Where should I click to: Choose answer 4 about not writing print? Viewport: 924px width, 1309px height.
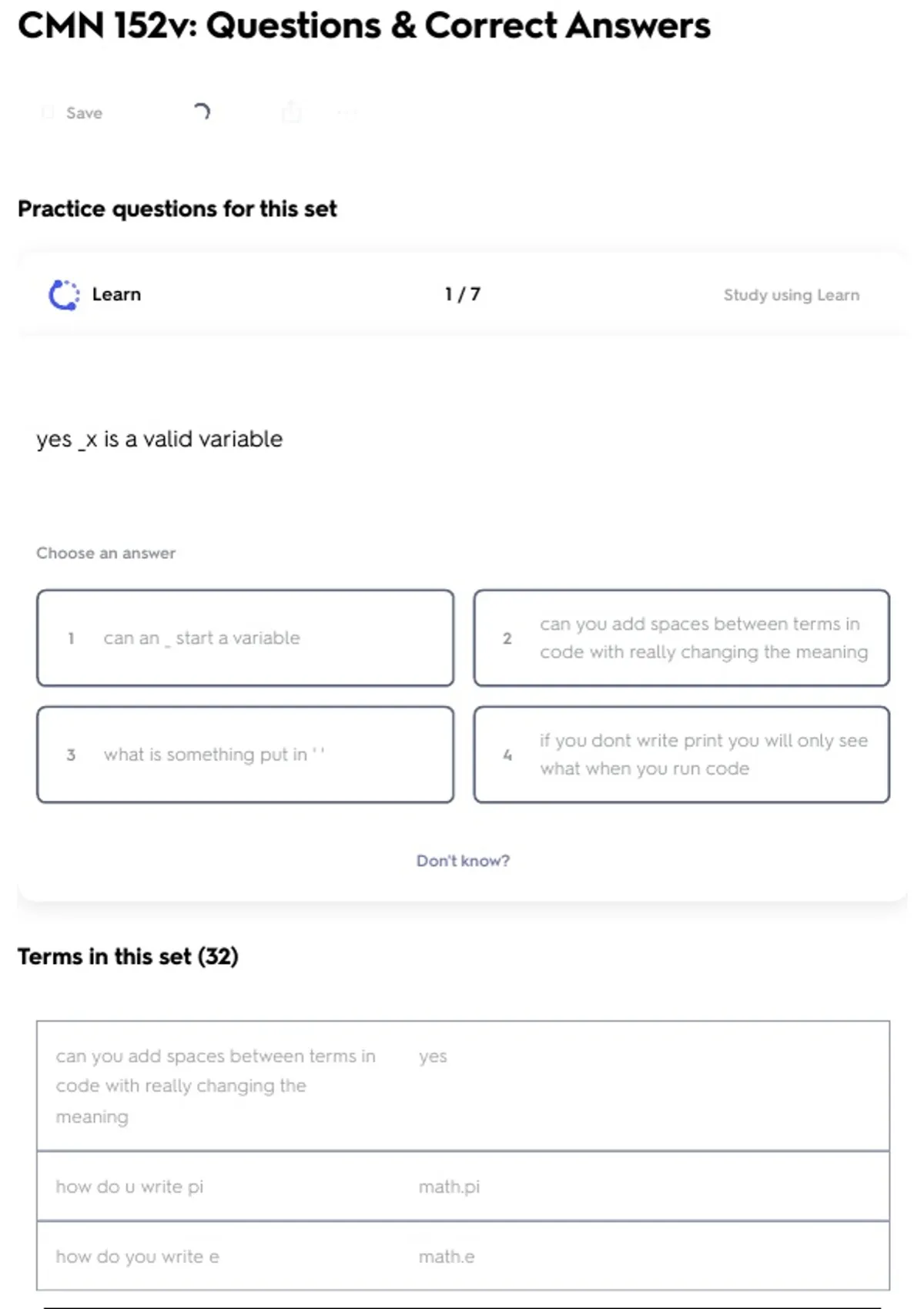681,755
